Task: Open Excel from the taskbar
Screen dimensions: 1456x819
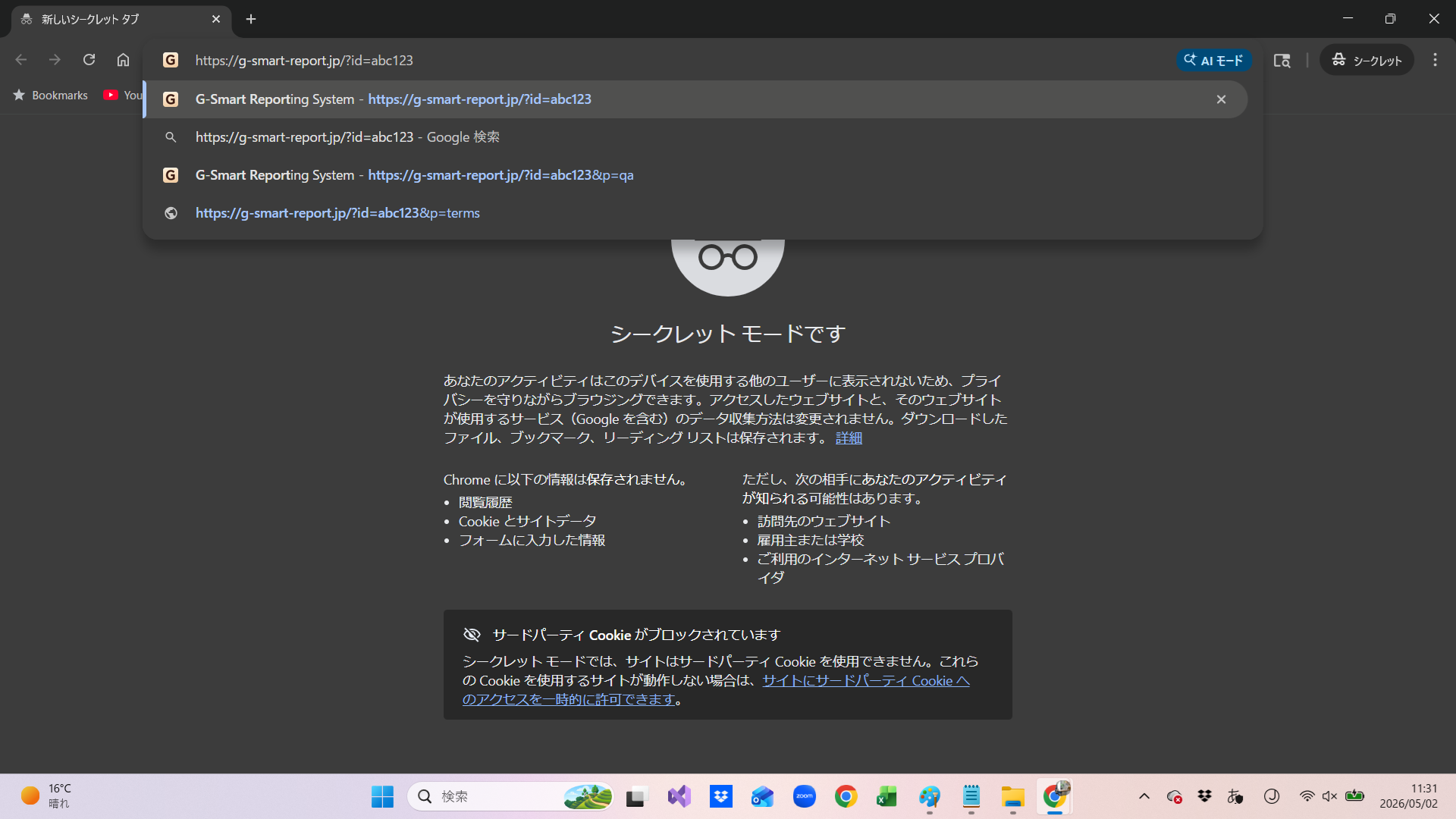Action: 886,796
